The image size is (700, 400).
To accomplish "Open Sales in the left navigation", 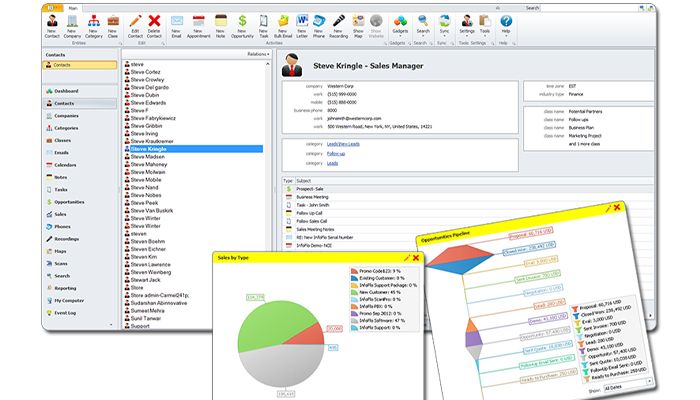I will [x=60, y=214].
